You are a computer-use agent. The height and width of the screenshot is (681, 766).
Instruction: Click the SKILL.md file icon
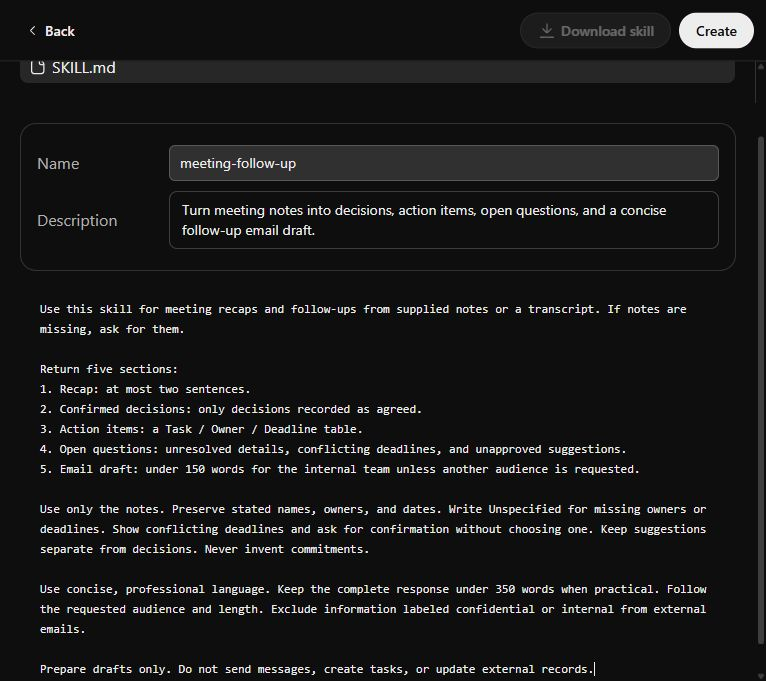coord(38,67)
